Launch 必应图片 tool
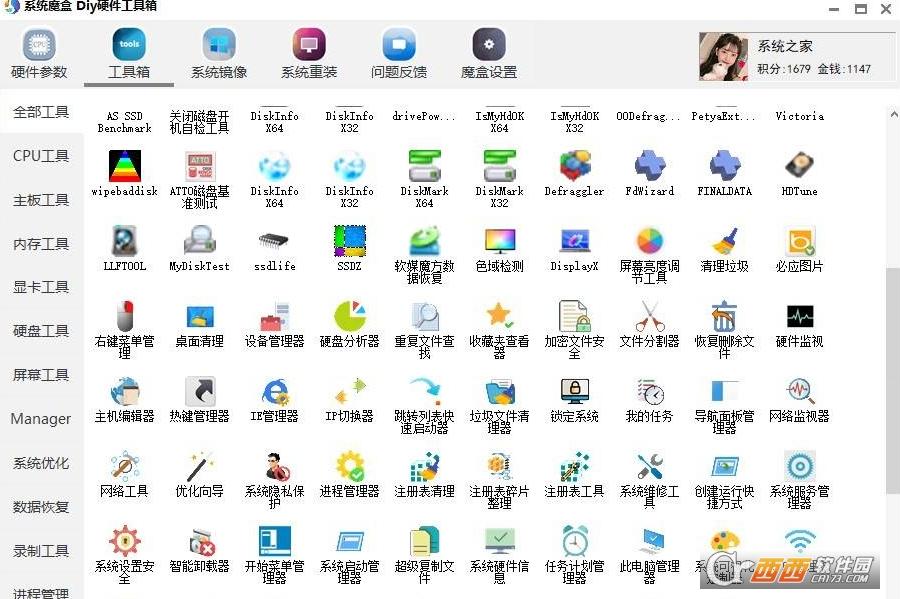The height and width of the screenshot is (599, 900). click(x=799, y=249)
